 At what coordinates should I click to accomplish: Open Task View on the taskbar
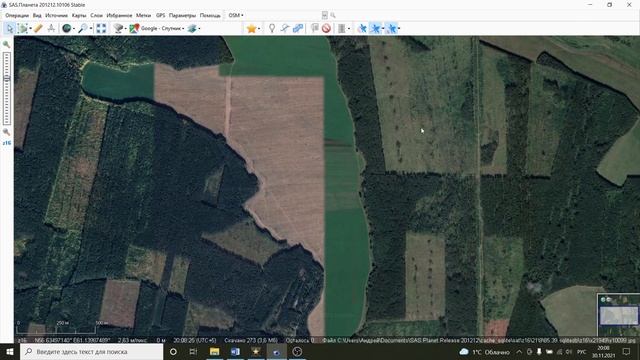[193, 351]
